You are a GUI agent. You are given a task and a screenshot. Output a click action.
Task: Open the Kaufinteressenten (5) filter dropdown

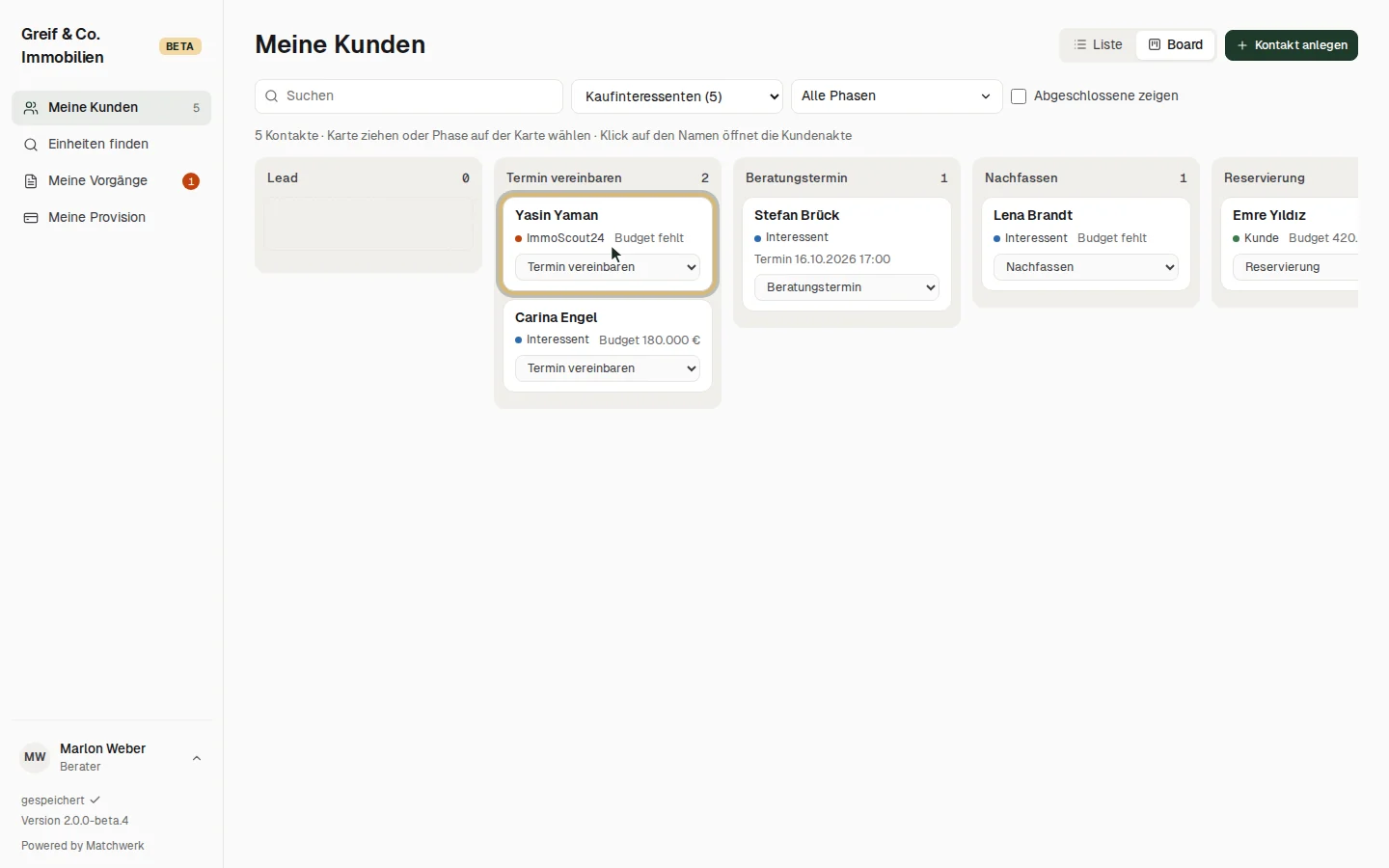tap(677, 96)
